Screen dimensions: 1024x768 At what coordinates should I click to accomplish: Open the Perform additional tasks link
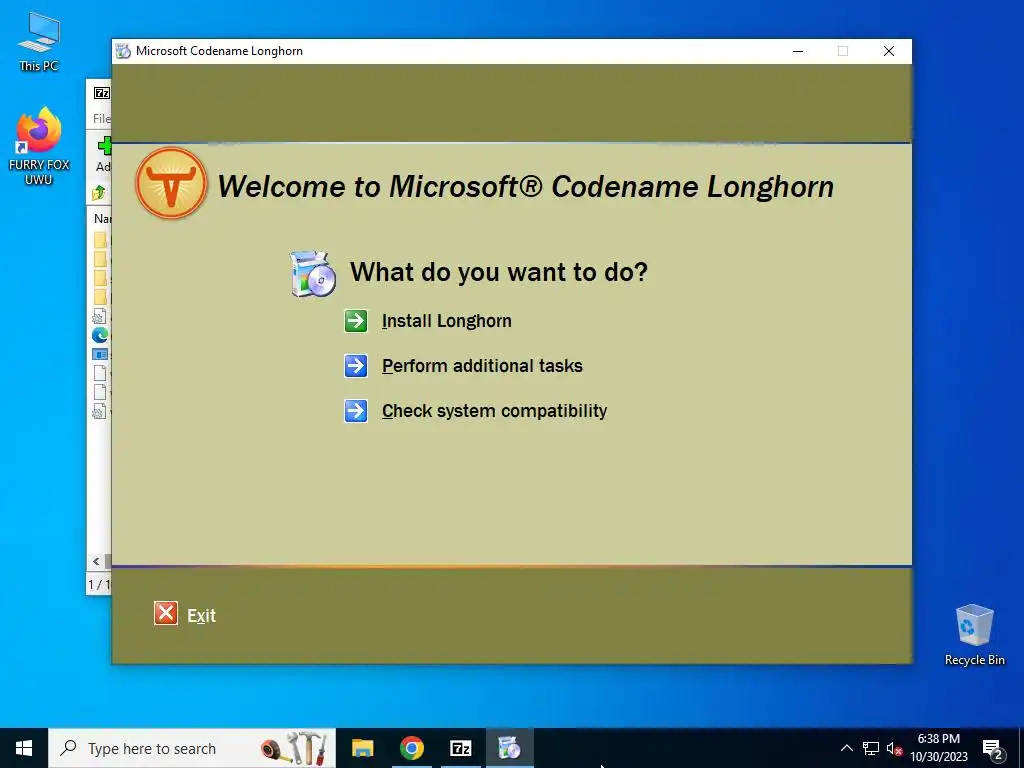click(482, 366)
